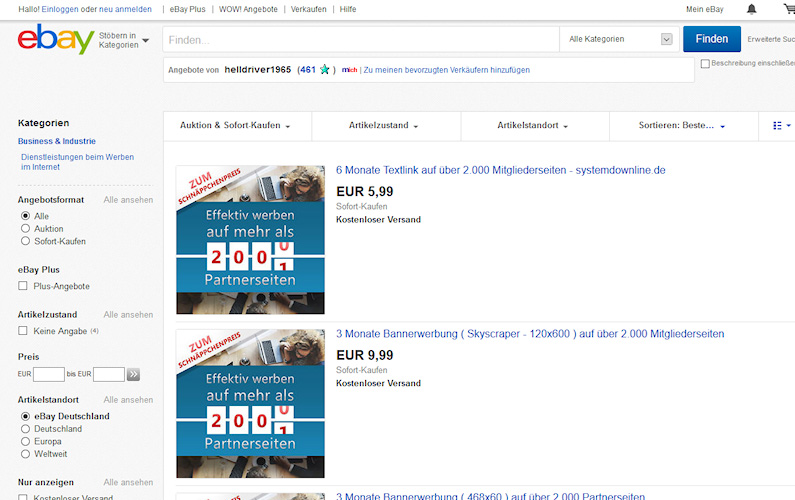Click the price EUR 5,99
This screenshot has height=500, width=795.
click(x=365, y=192)
